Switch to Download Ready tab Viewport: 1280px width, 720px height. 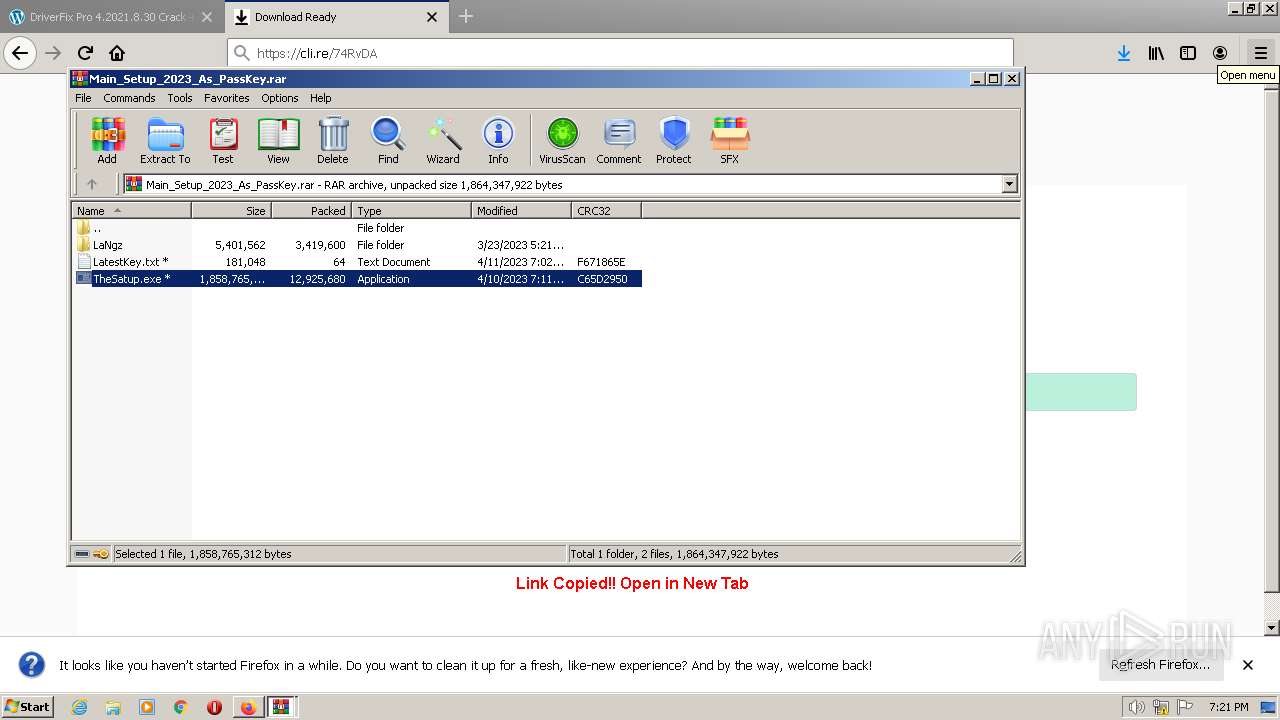(336, 17)
